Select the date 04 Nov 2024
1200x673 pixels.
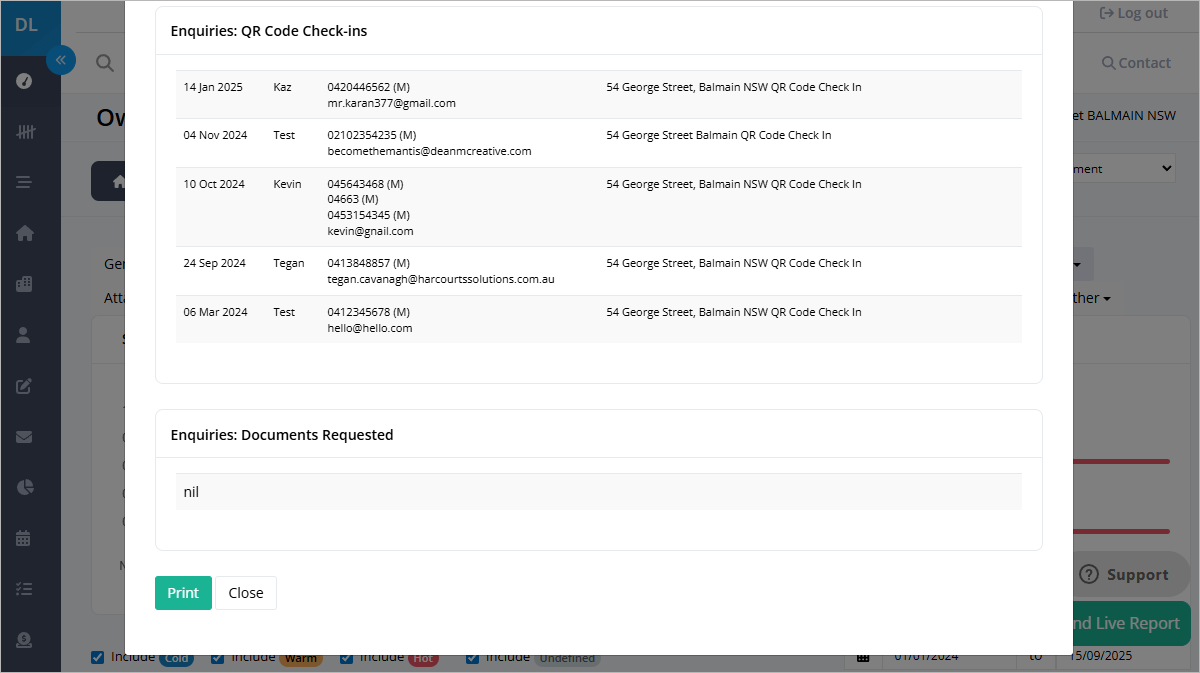tap(215, 135)
